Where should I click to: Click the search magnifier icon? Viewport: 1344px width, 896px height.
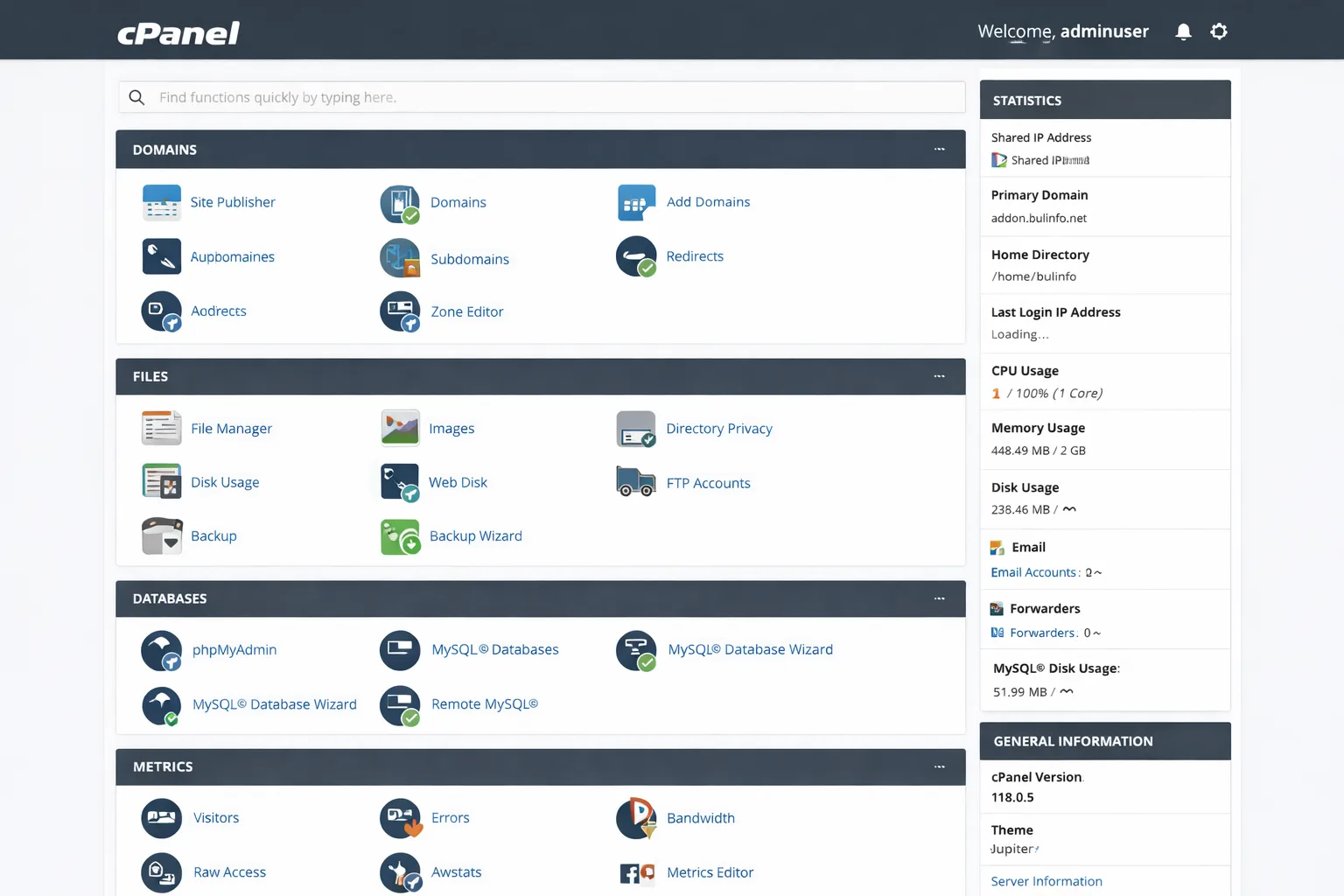[x=136, y=97]
